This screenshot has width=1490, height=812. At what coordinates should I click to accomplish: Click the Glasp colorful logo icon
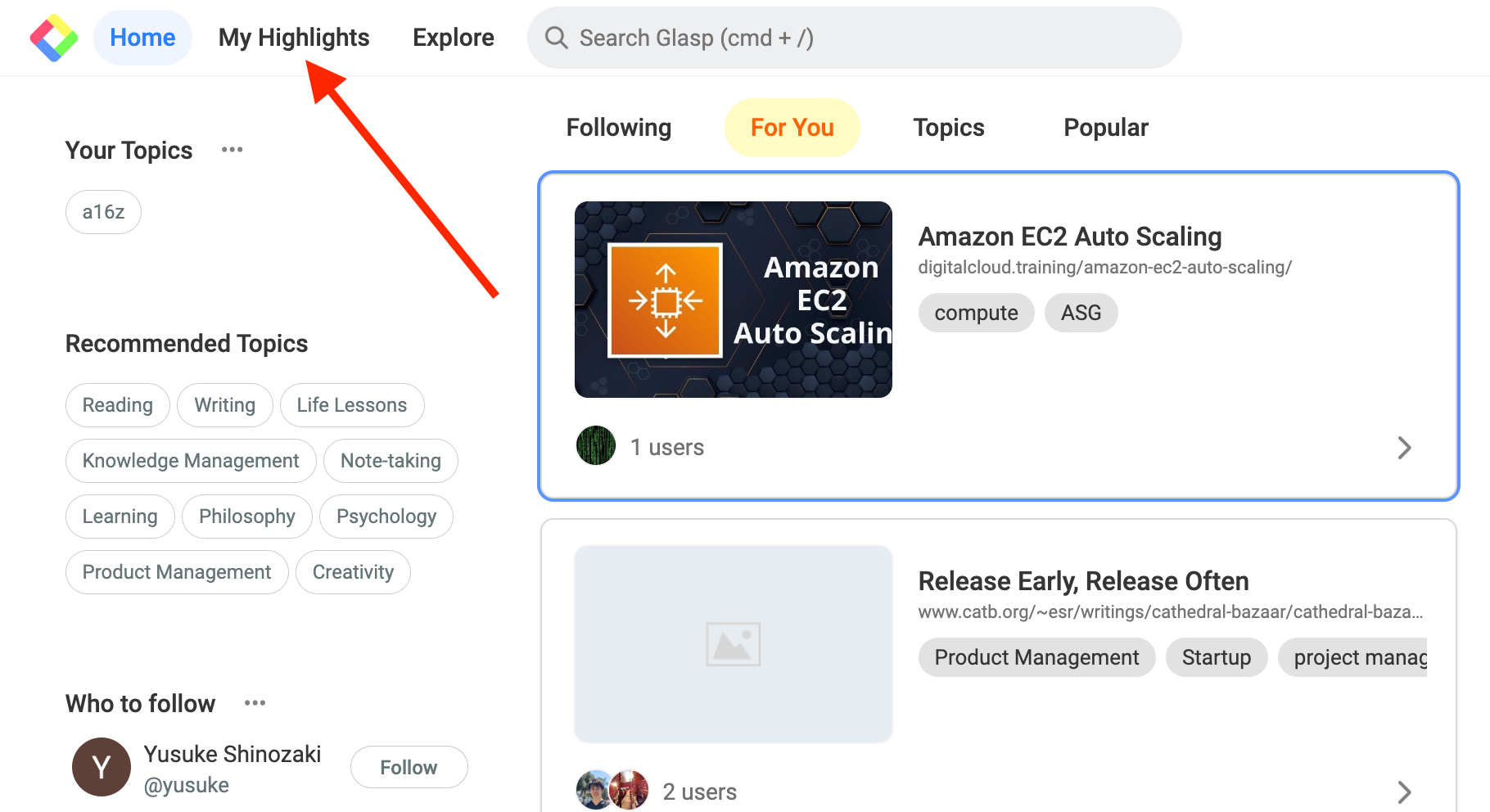point(54,38)
